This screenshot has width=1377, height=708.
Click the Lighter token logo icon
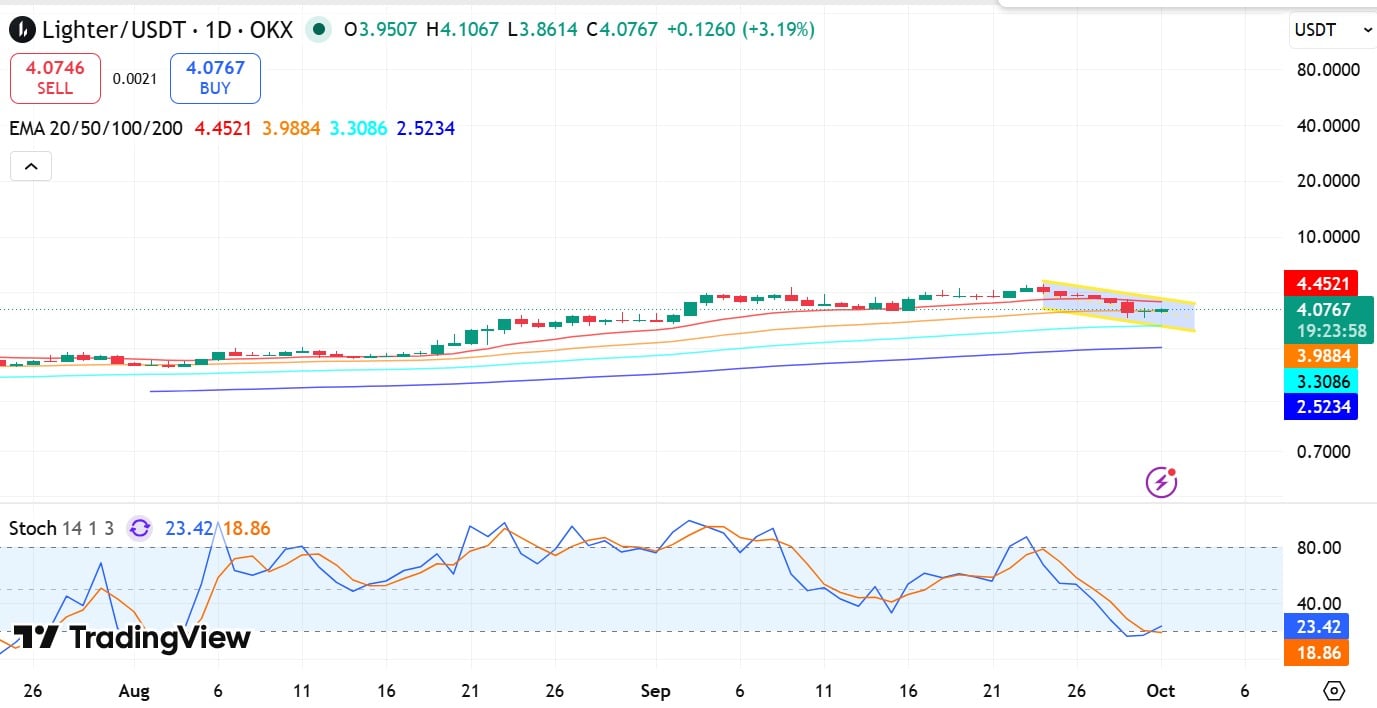click(20, 30)
